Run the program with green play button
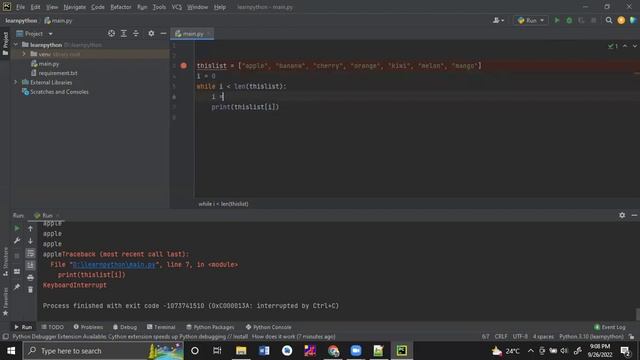 click(x=557, y=20)
